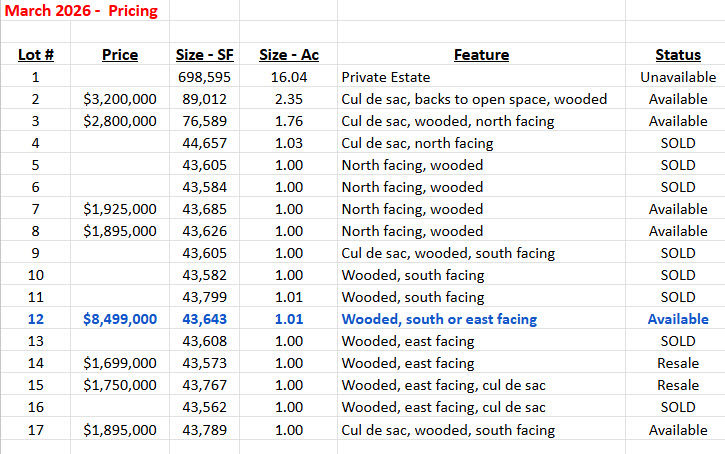Select the 698,595 square footage cell
Image resolution: width=725 pixels, height=454 pixels.
coord(206,77)
